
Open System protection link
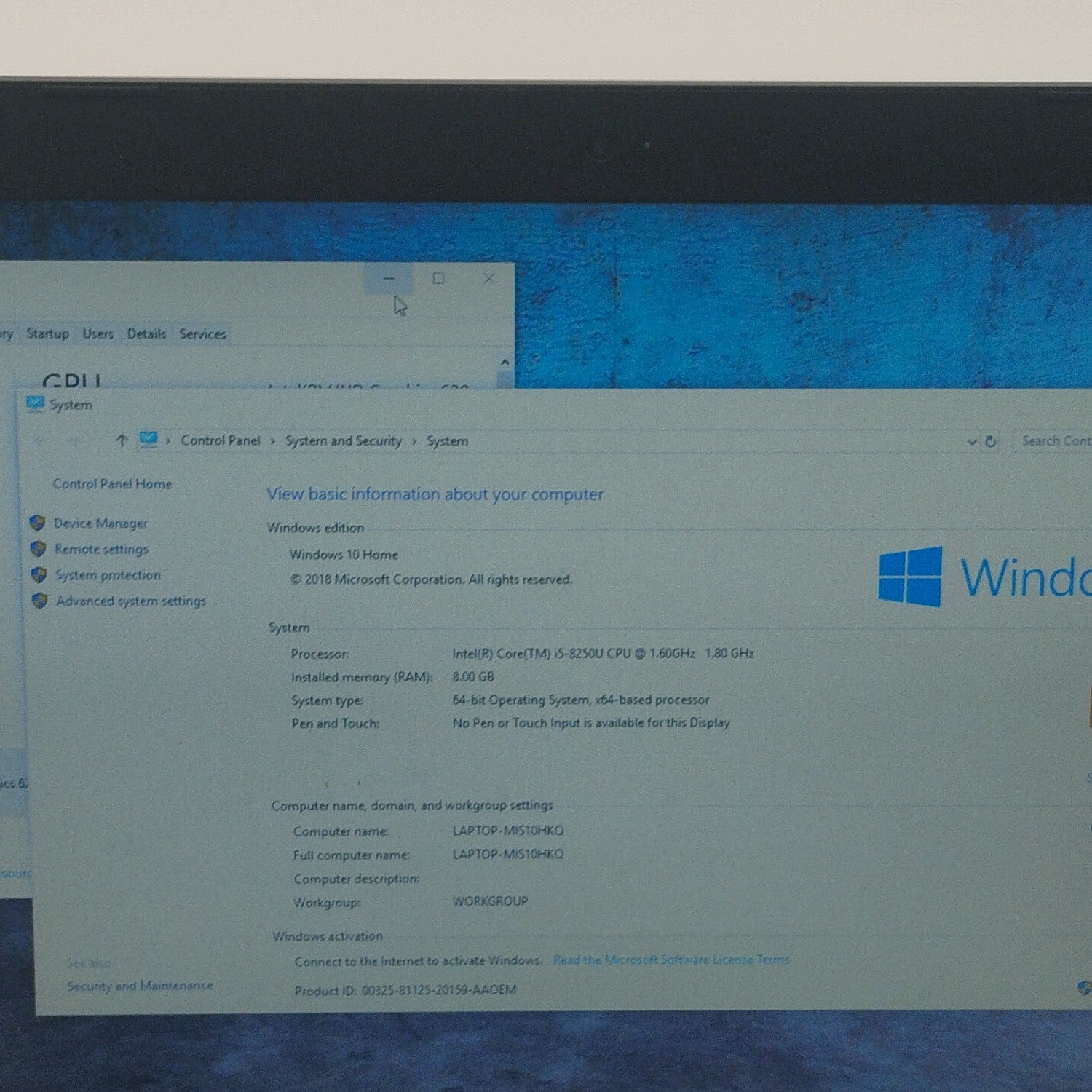[108, 575]
